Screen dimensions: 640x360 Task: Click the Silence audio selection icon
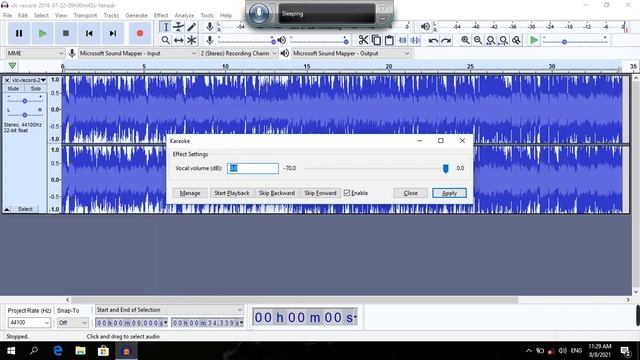(x=416, y=40)
